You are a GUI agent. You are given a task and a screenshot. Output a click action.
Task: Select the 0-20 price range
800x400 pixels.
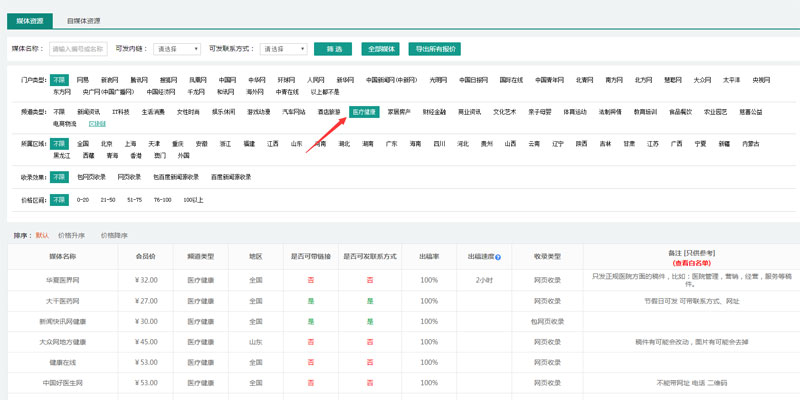pyautogui.click(x=83, y=200)
